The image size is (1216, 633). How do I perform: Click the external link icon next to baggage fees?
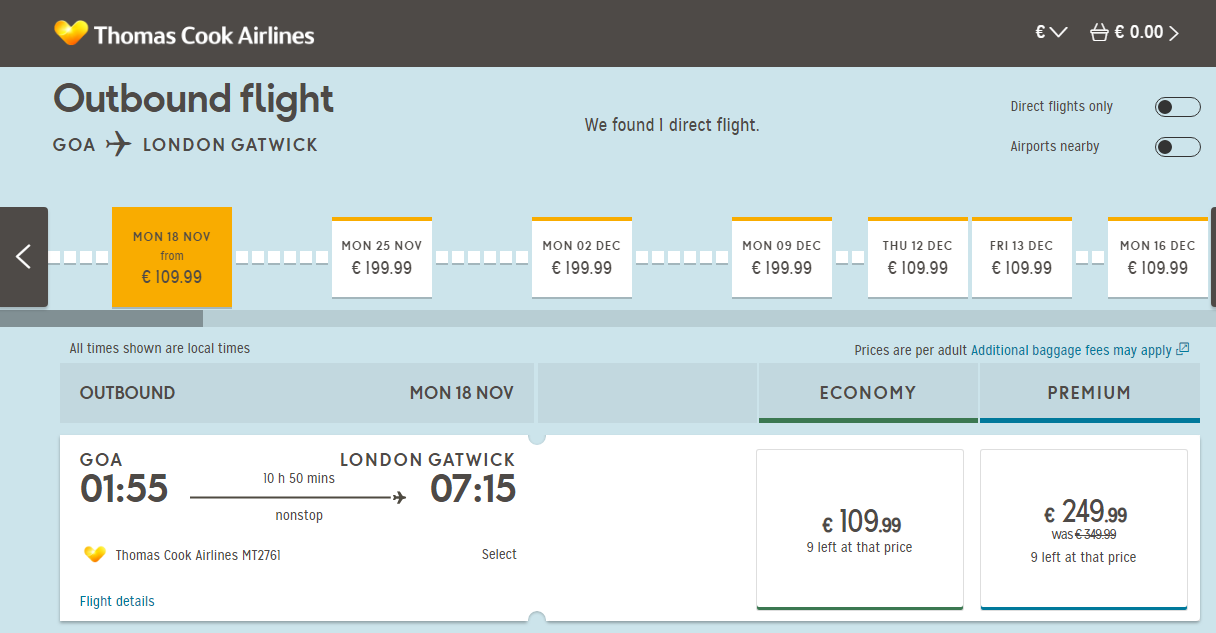pyautogui.click(x=1183, y=349)
